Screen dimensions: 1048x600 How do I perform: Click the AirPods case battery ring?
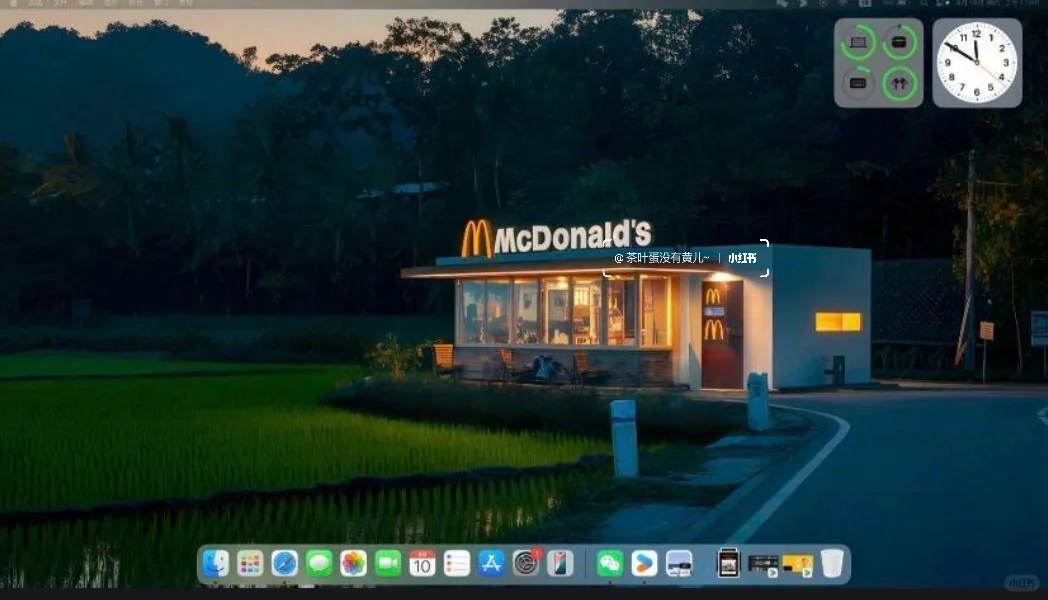click(x=900, y=43)
